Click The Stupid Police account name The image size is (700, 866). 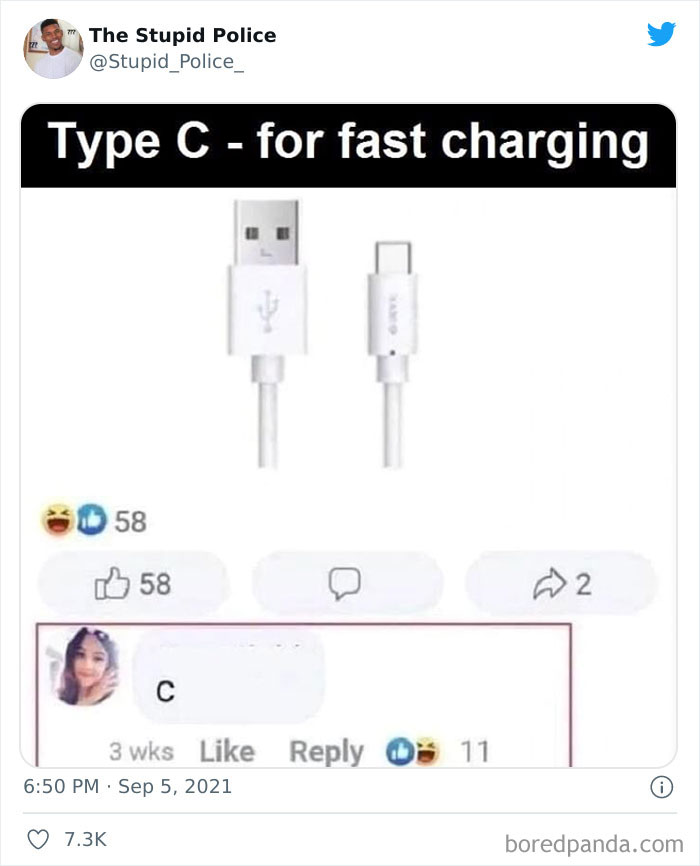[182, 35]
